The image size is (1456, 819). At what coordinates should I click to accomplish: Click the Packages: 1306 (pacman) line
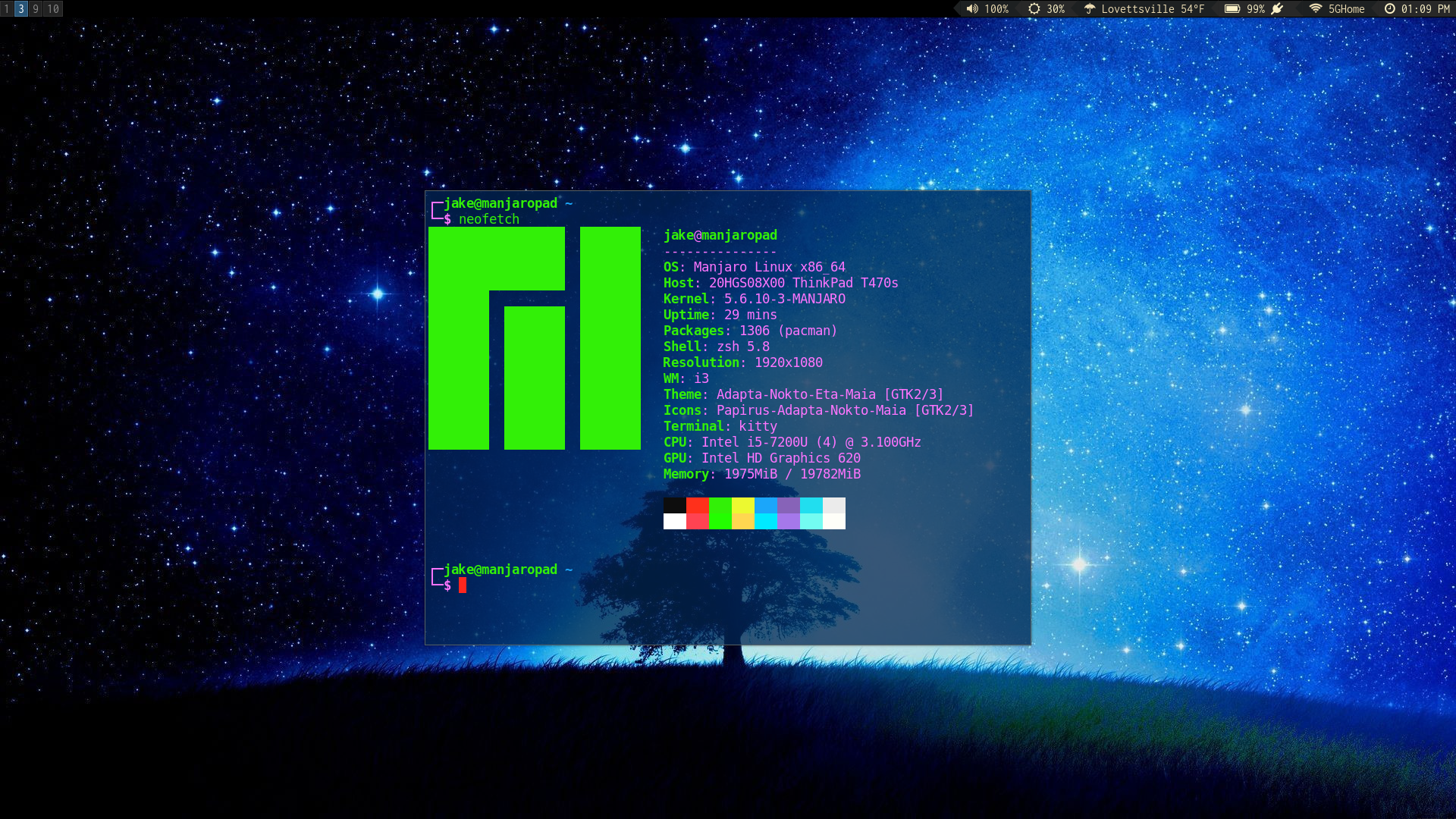[x=751, y=331]
